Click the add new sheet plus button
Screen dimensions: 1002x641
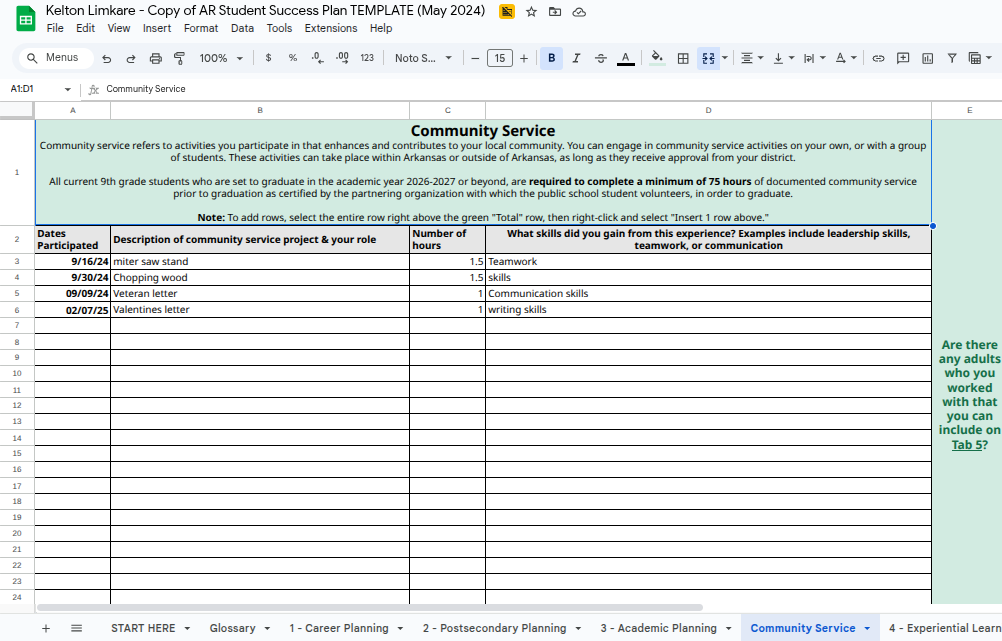click(46, 628)
